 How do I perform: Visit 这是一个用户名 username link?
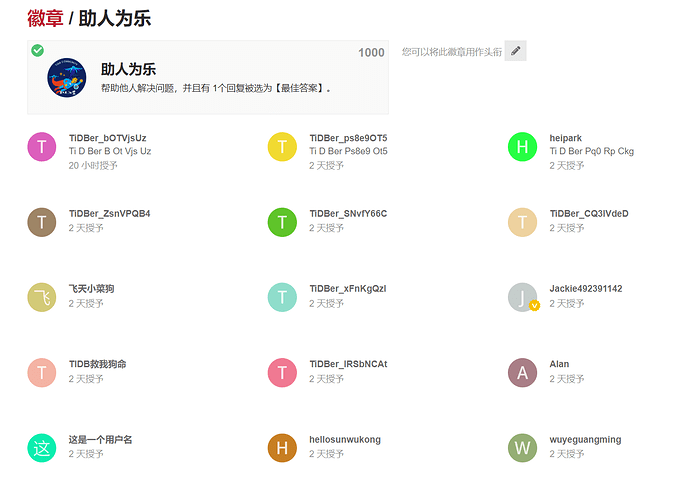pos(100,439)
